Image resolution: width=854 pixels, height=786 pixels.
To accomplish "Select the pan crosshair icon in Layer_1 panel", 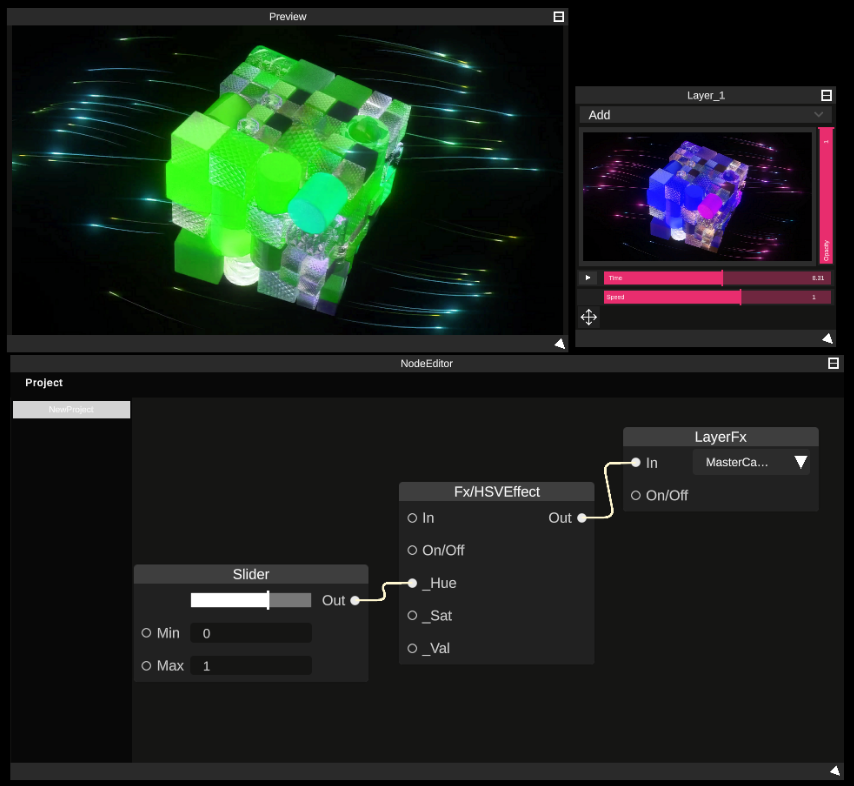I will (x=588, y=317).
